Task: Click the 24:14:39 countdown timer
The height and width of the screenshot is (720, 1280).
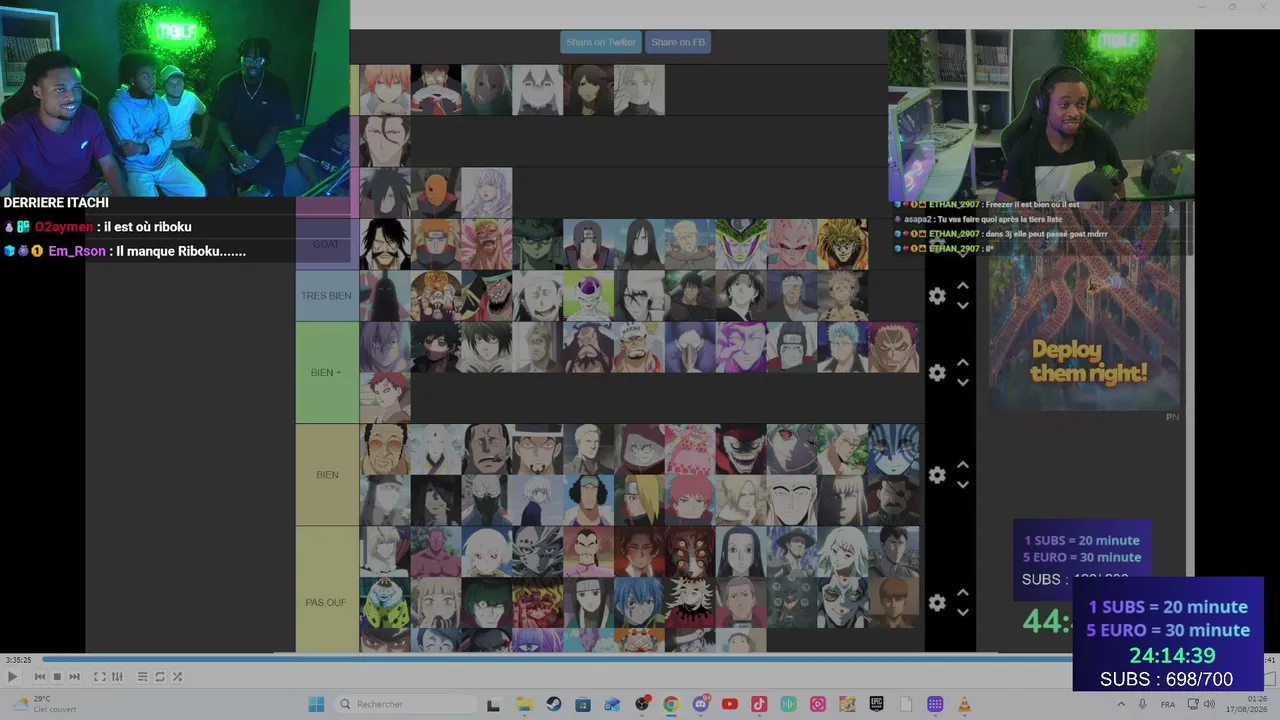Action: (1172, 656)
